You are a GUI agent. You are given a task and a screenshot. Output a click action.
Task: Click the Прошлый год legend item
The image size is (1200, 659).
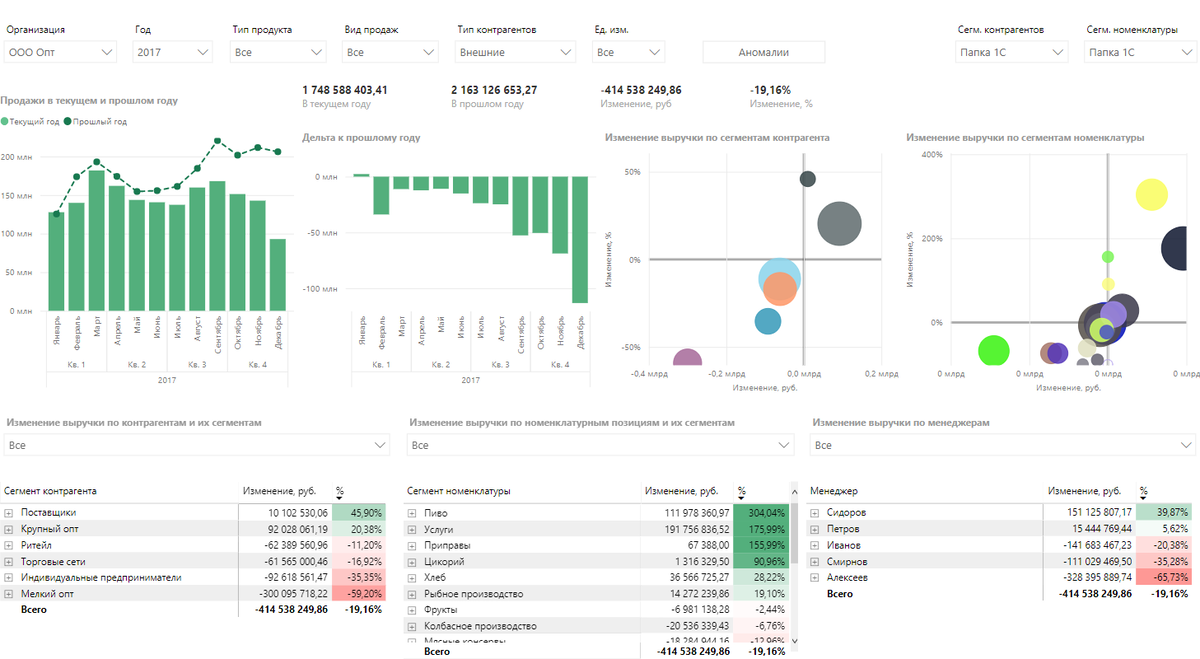coord(95,121)
